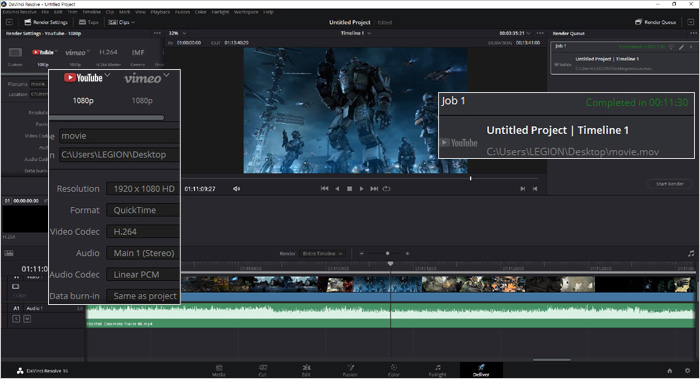Edit Job 1 with the pencil icon
Viewport: 700px width, 379px height.
click(x=681, y=46)
